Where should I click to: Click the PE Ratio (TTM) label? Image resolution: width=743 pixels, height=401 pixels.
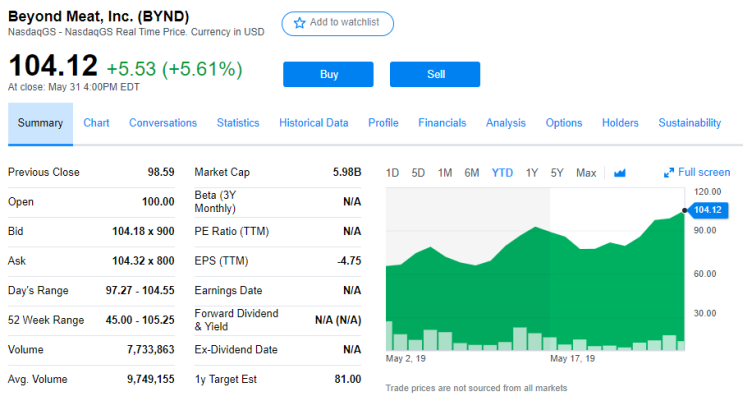(232, 231)
